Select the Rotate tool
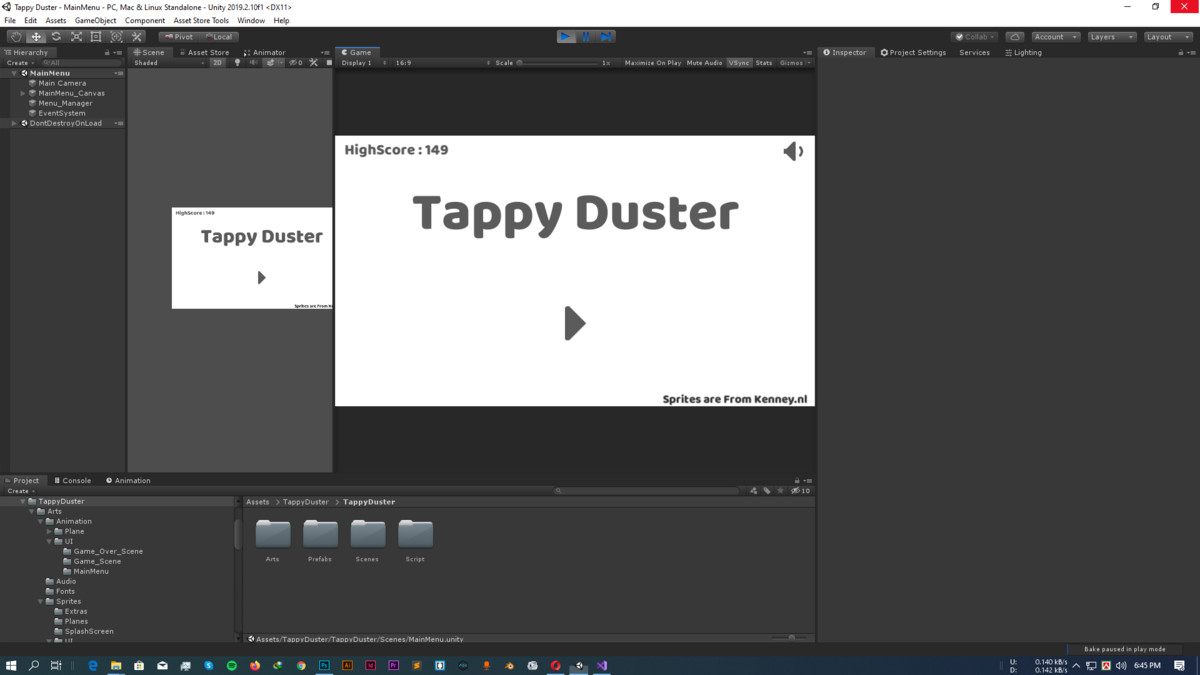1200x675 pixels. [x=56, y=36]
